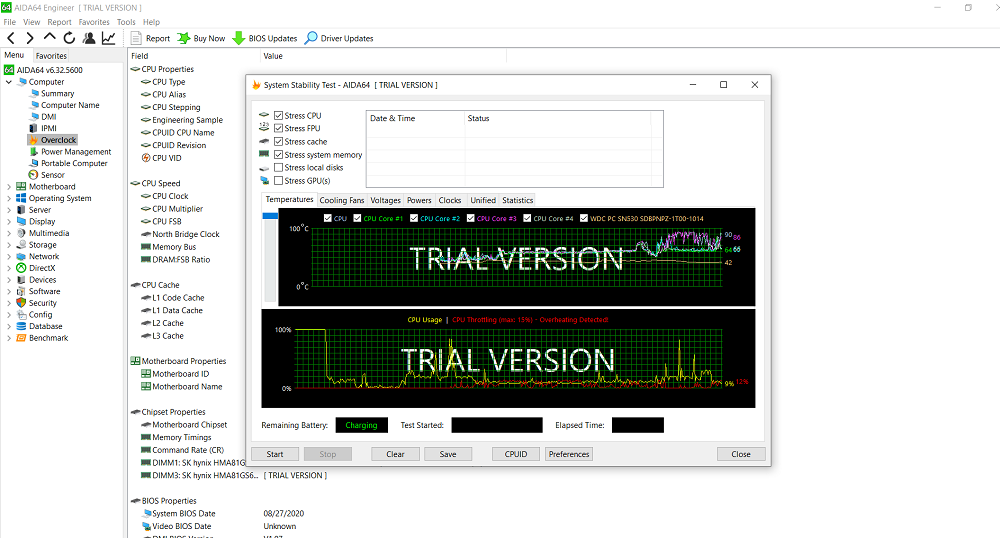Image resolution: width=1000 pixels, height=538 pixels.
Task: Open the Tools menu
Action: (126, 21)
